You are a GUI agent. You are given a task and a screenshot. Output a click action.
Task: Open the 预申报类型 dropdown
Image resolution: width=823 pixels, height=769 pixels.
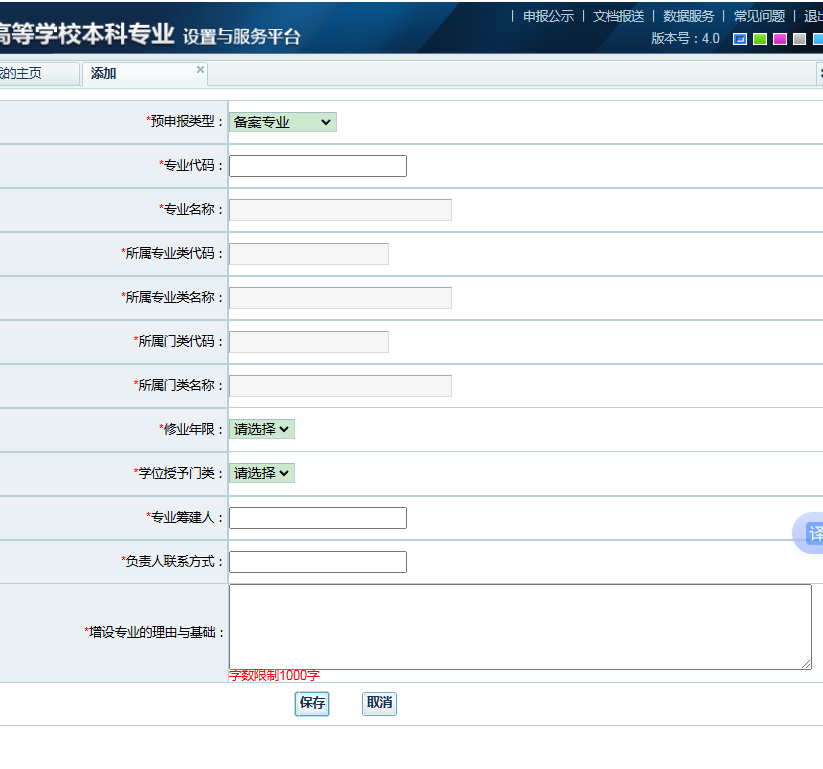pyautogui.click(x=283, y=122)
